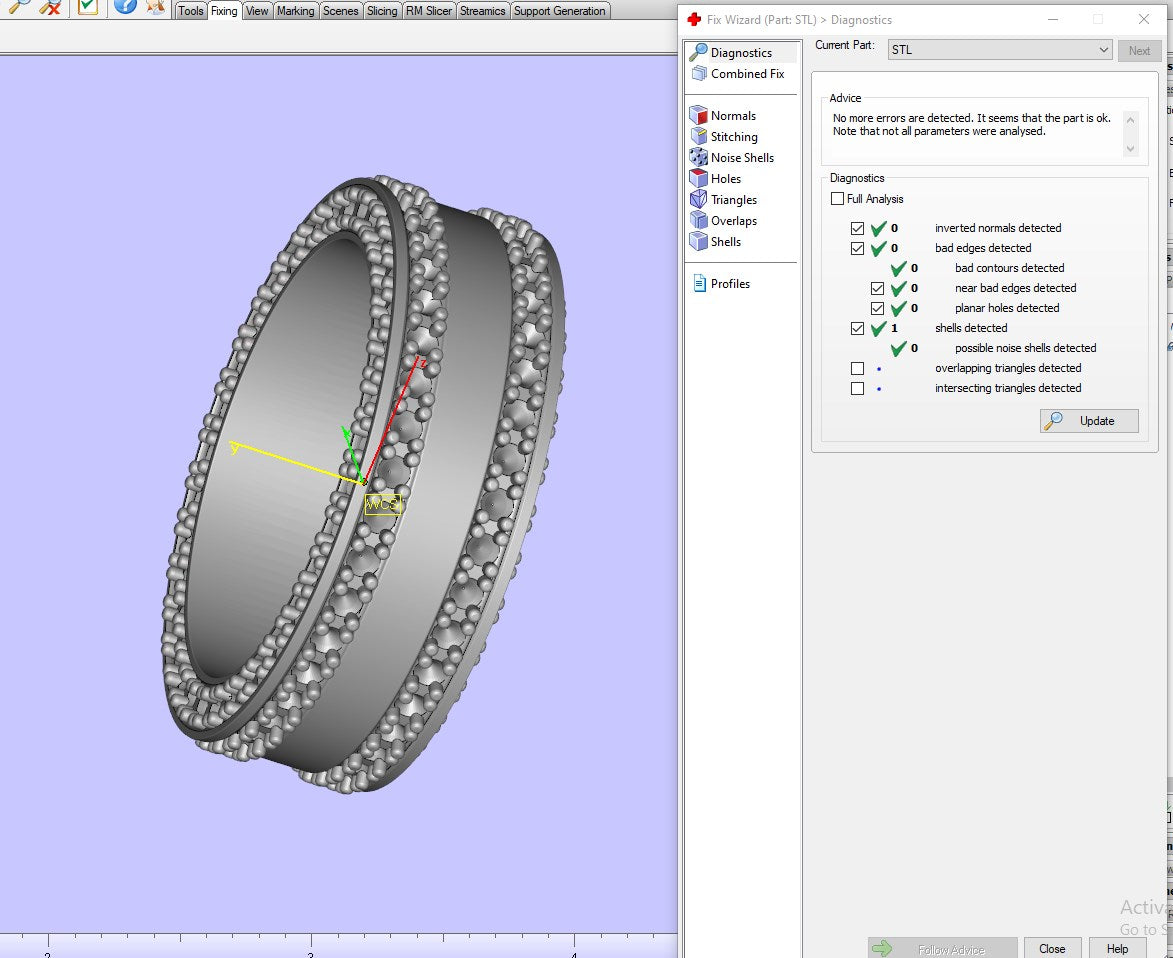The height and width of the screenshot is (958, 1173).
Task: Switch to the Slicing tab
Action: [381, 11]
